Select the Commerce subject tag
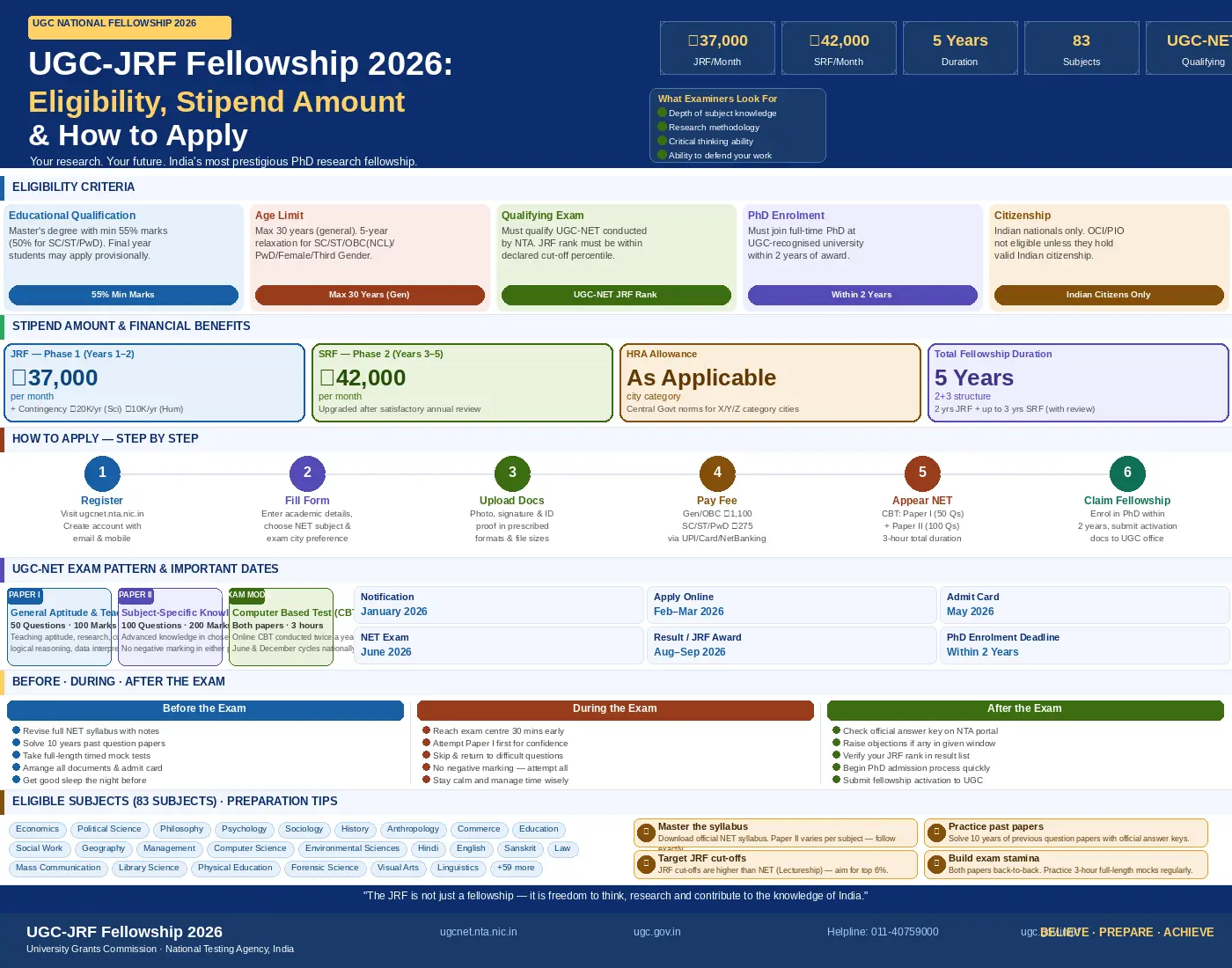The image size is (1232, 968). (479, 829)
